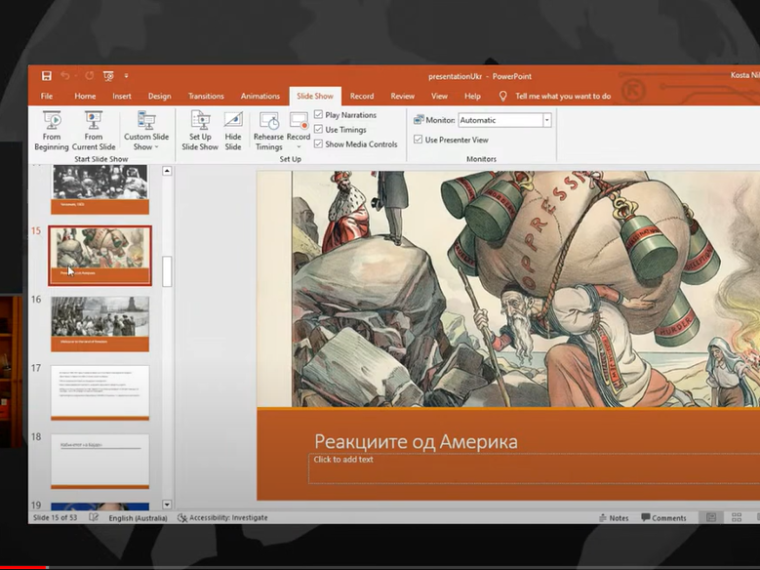Toggle Use Timings checkbox

click(318, 129)
